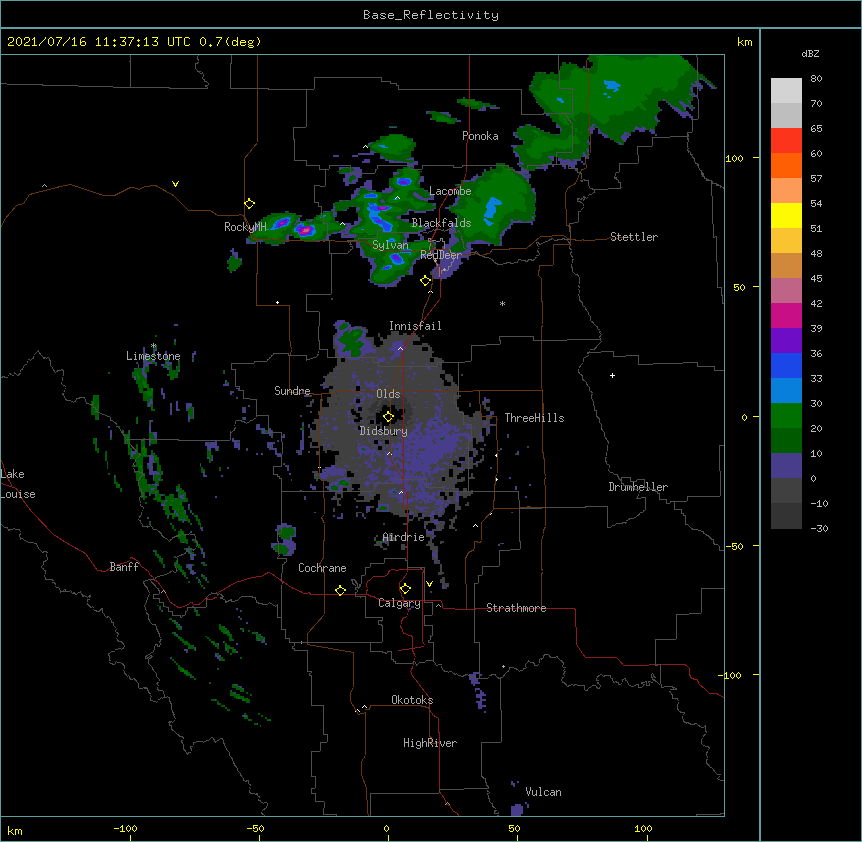The height and width of the screenshot is (842, 862).
Task: Click the Innisfail city label
Action: coord(415,326)
